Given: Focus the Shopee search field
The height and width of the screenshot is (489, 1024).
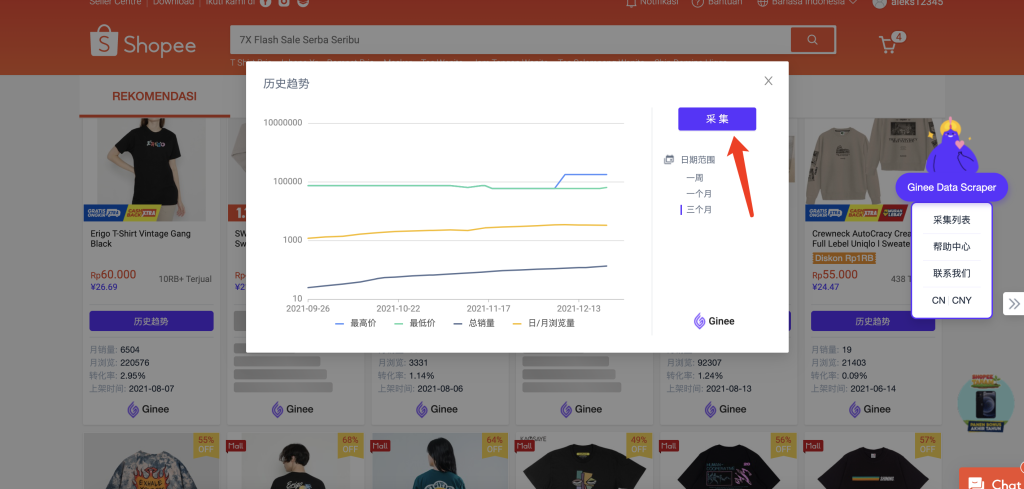Looking at the screenshot, I should coord(509,40).
